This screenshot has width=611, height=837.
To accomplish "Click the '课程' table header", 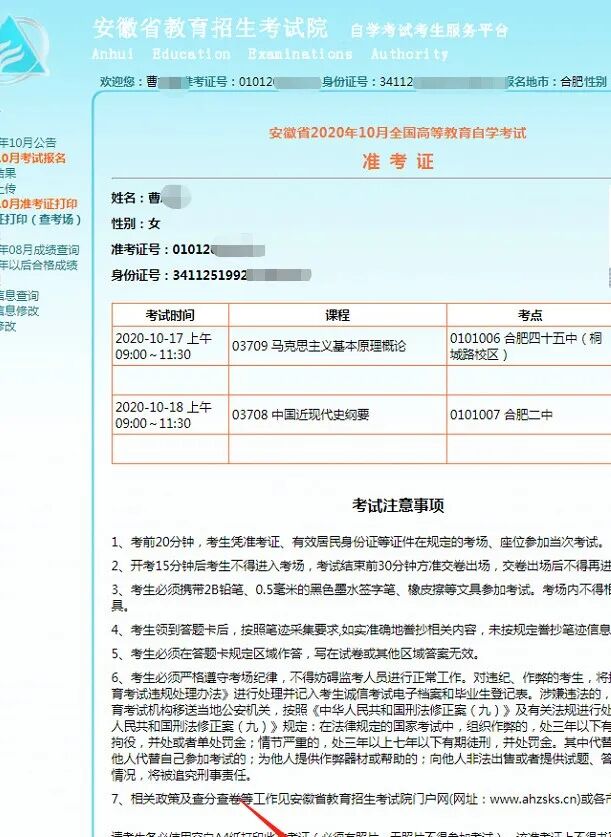I will tap(337, 315).
